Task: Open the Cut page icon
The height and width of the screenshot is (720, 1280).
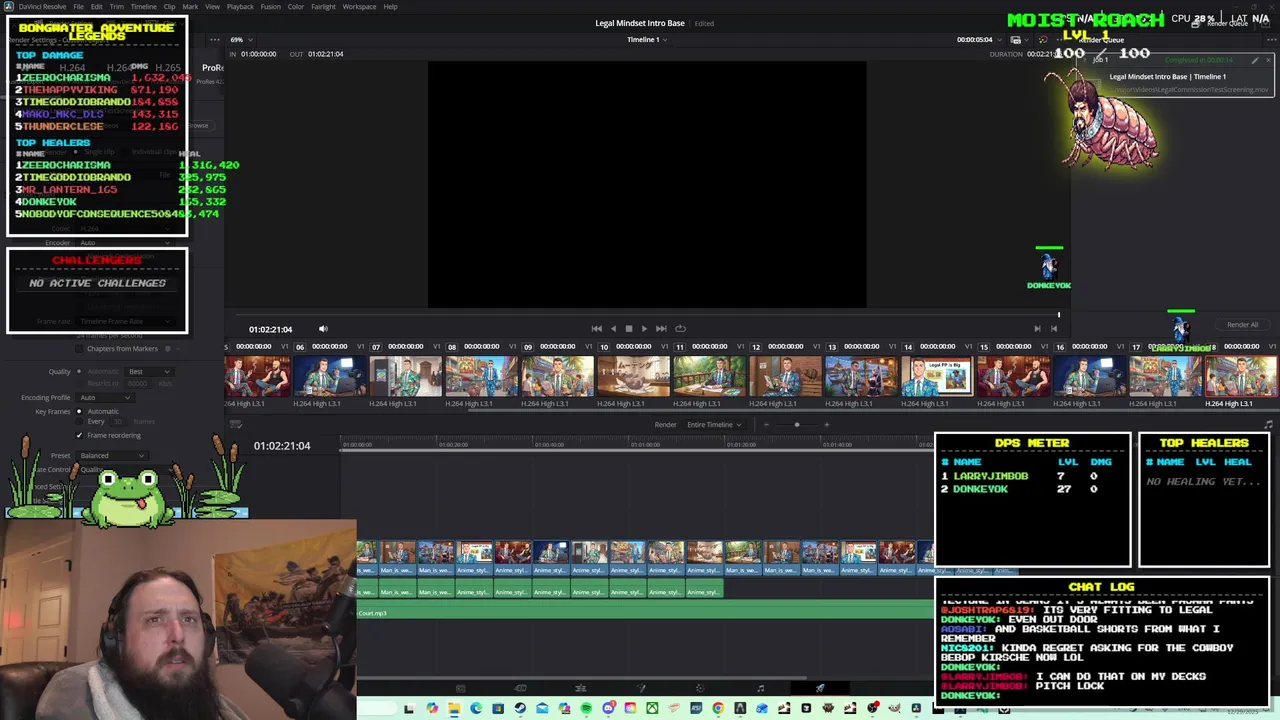Action: 520,688
